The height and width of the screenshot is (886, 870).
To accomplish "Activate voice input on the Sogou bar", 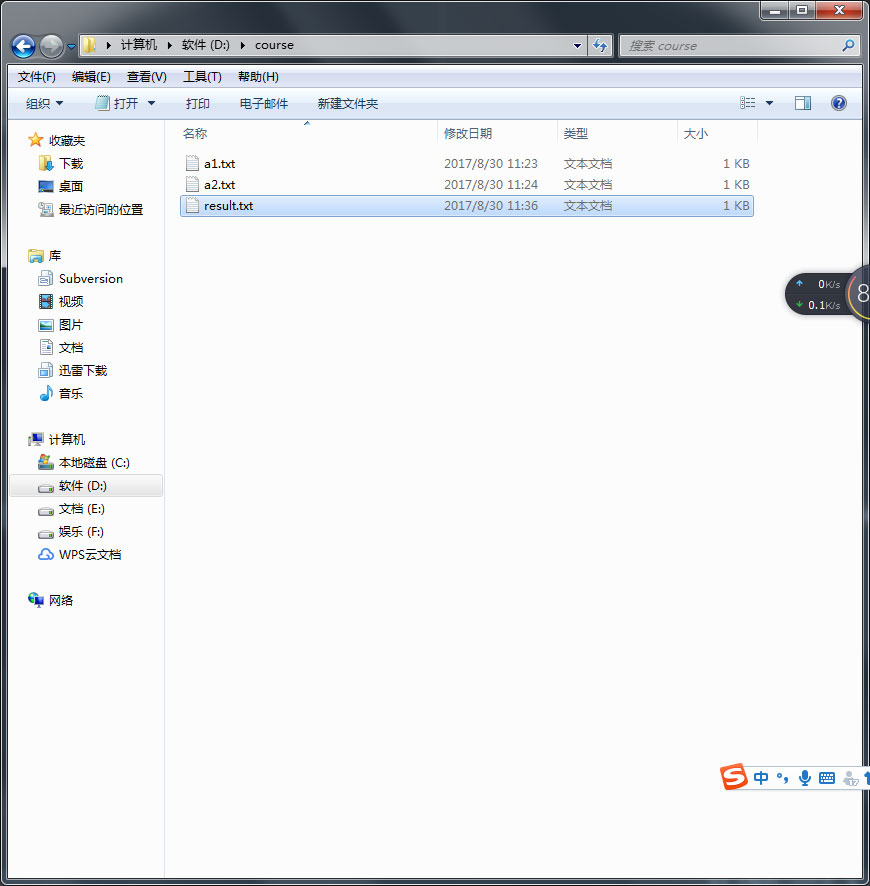I will [x=805, y=778].
